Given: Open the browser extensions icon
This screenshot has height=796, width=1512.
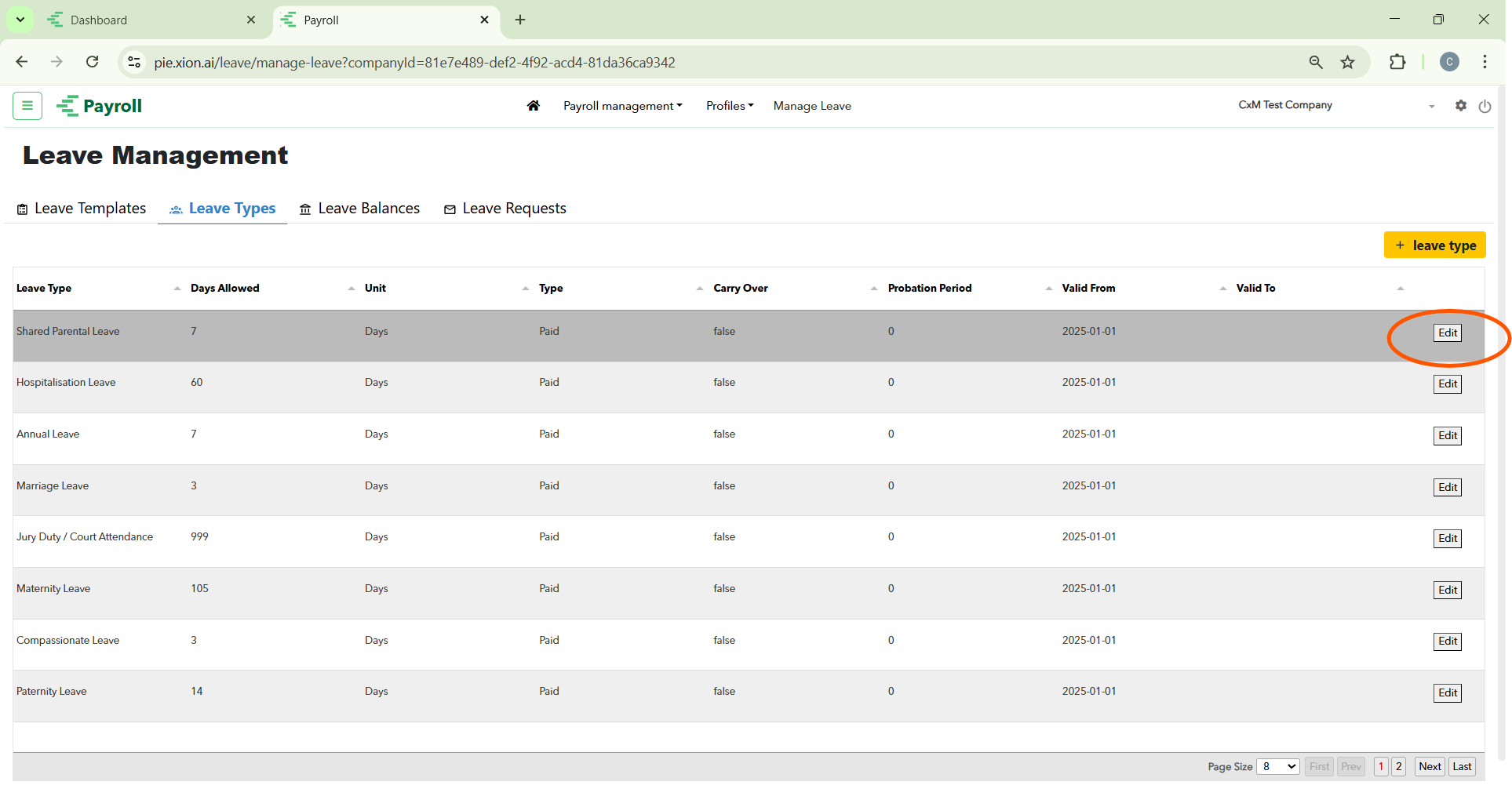Looking at the screenshot, I should 1397,63.
